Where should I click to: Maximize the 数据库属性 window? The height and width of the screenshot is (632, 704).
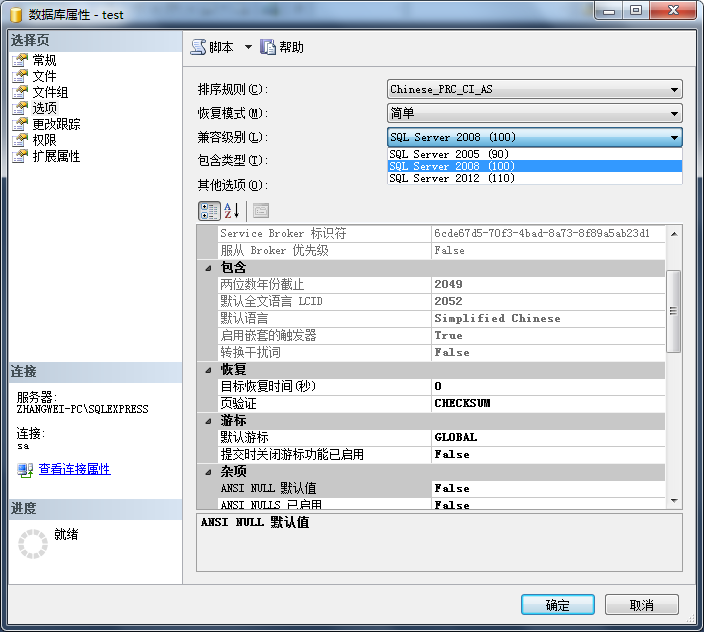coord(636,10)
